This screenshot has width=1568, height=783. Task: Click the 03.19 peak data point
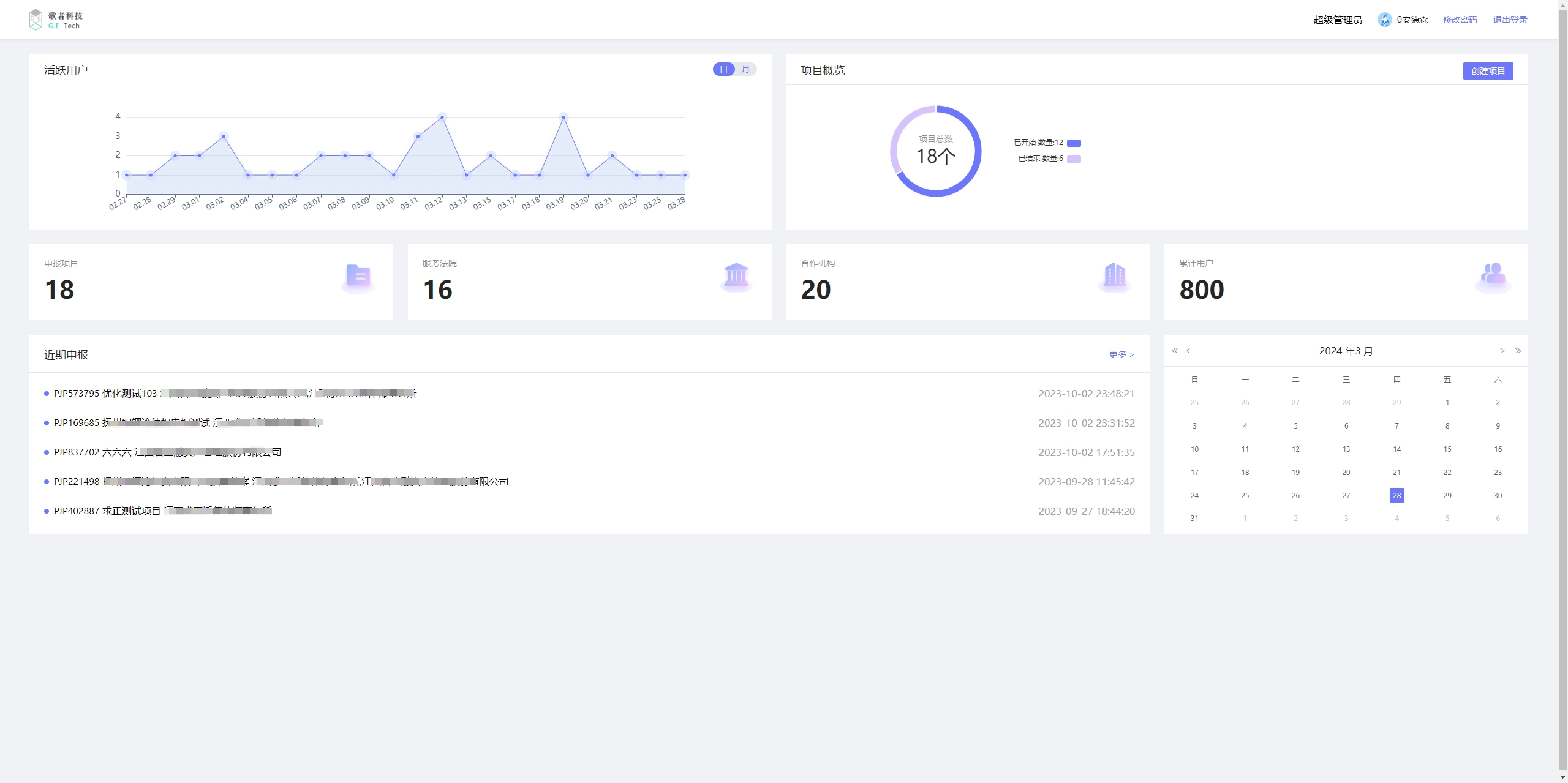coord(563,117)
